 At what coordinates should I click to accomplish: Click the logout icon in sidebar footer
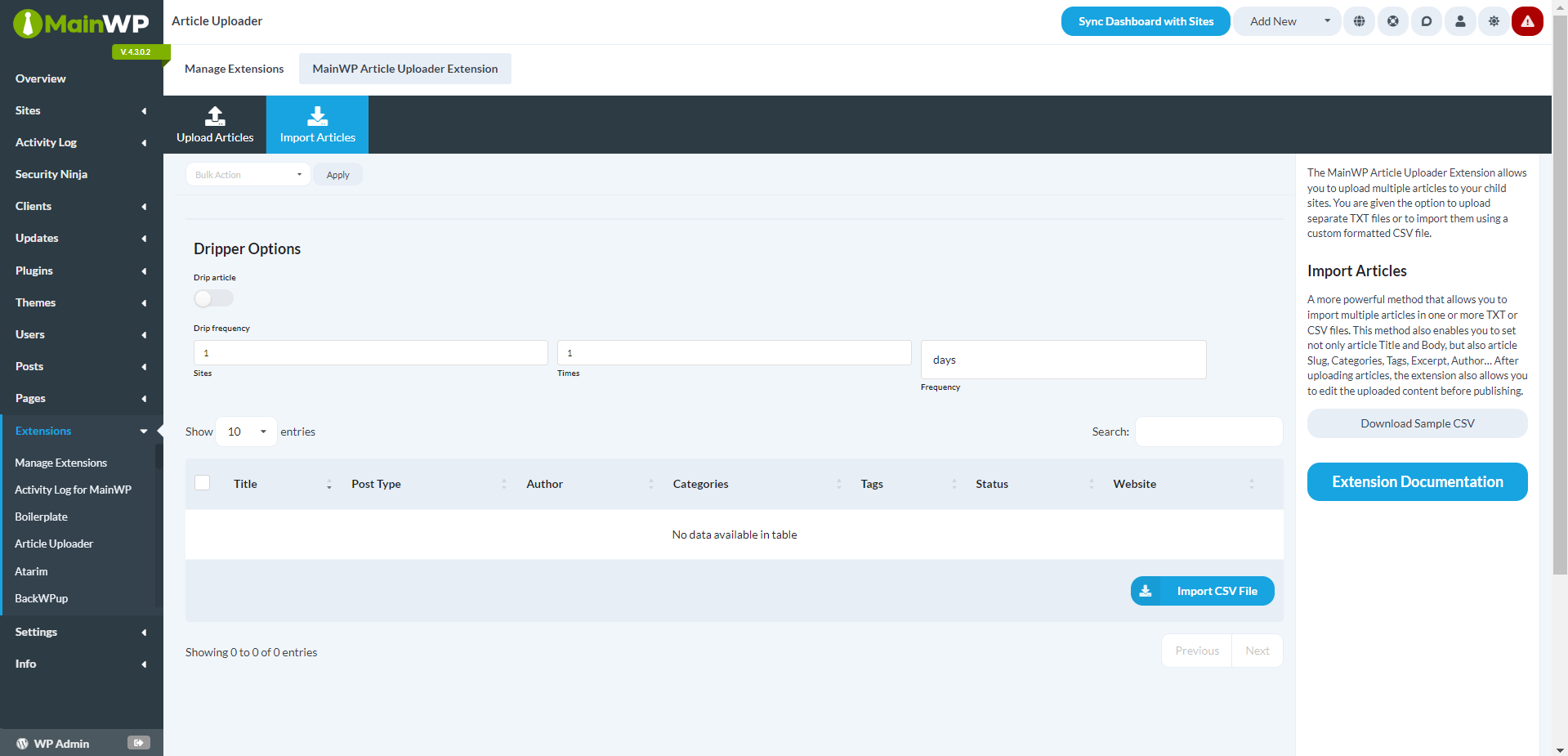tap(139, 743)
